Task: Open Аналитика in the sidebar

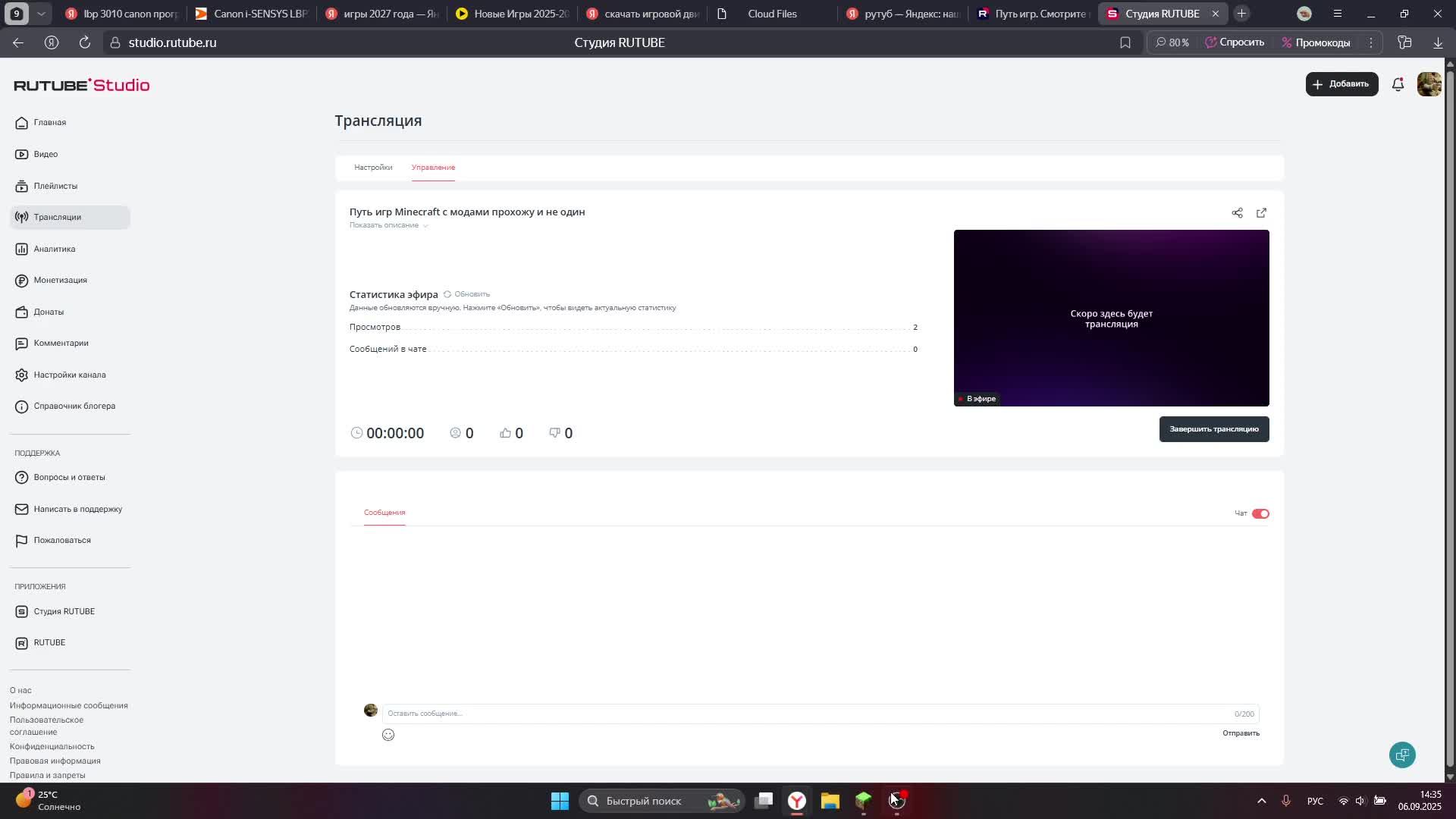Action: pos(54,249)
